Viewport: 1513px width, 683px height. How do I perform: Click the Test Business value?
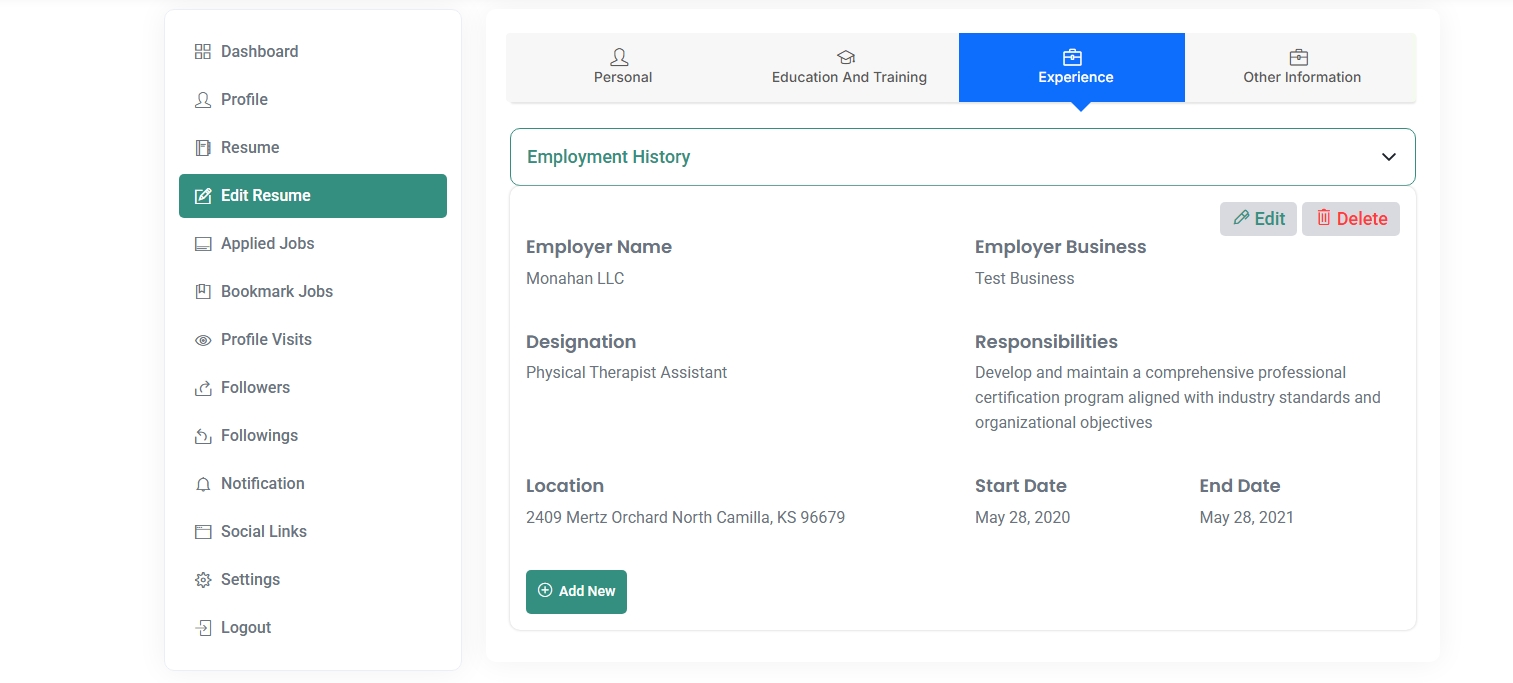(x=1025, y=278)
